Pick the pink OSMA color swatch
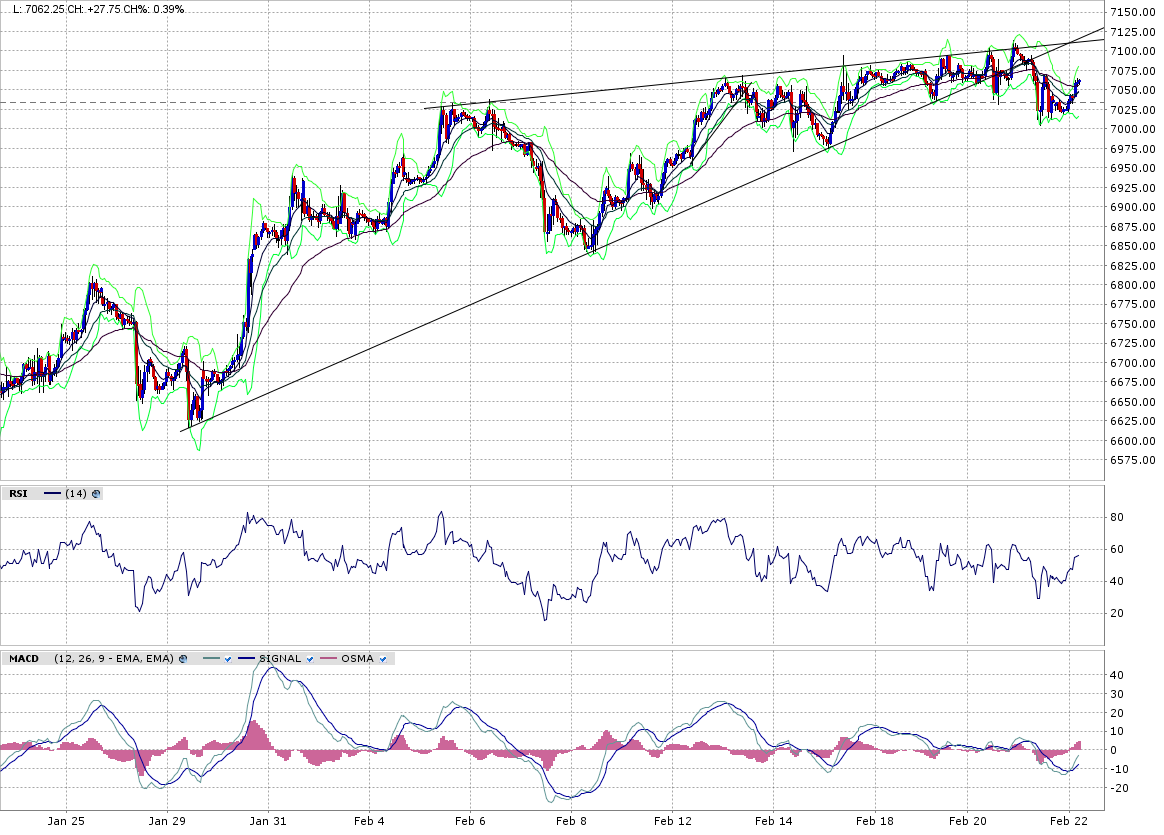 pyautogui.click(x=328, y=658)
